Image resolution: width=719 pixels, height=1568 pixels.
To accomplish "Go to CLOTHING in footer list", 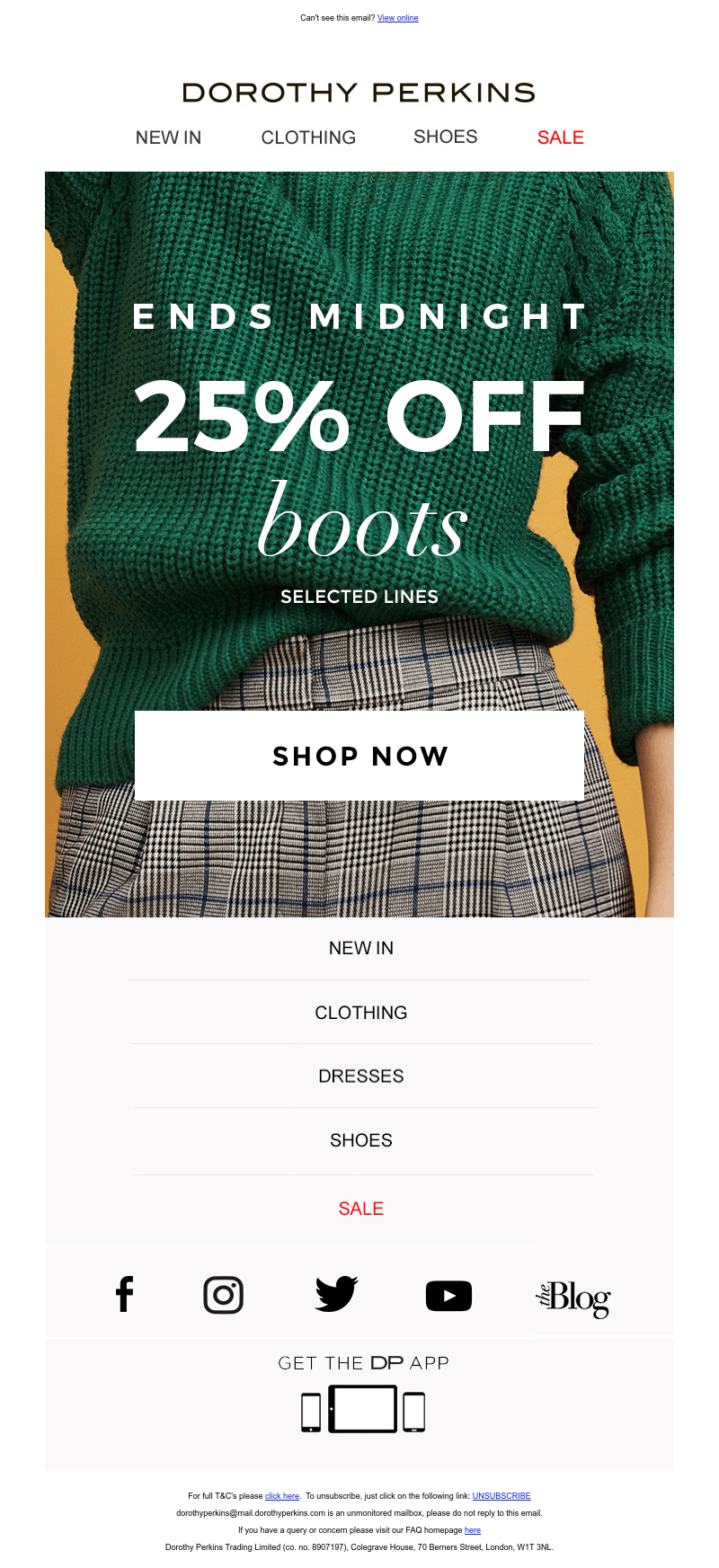I will pyautogui.click(x=361, y=1013).
